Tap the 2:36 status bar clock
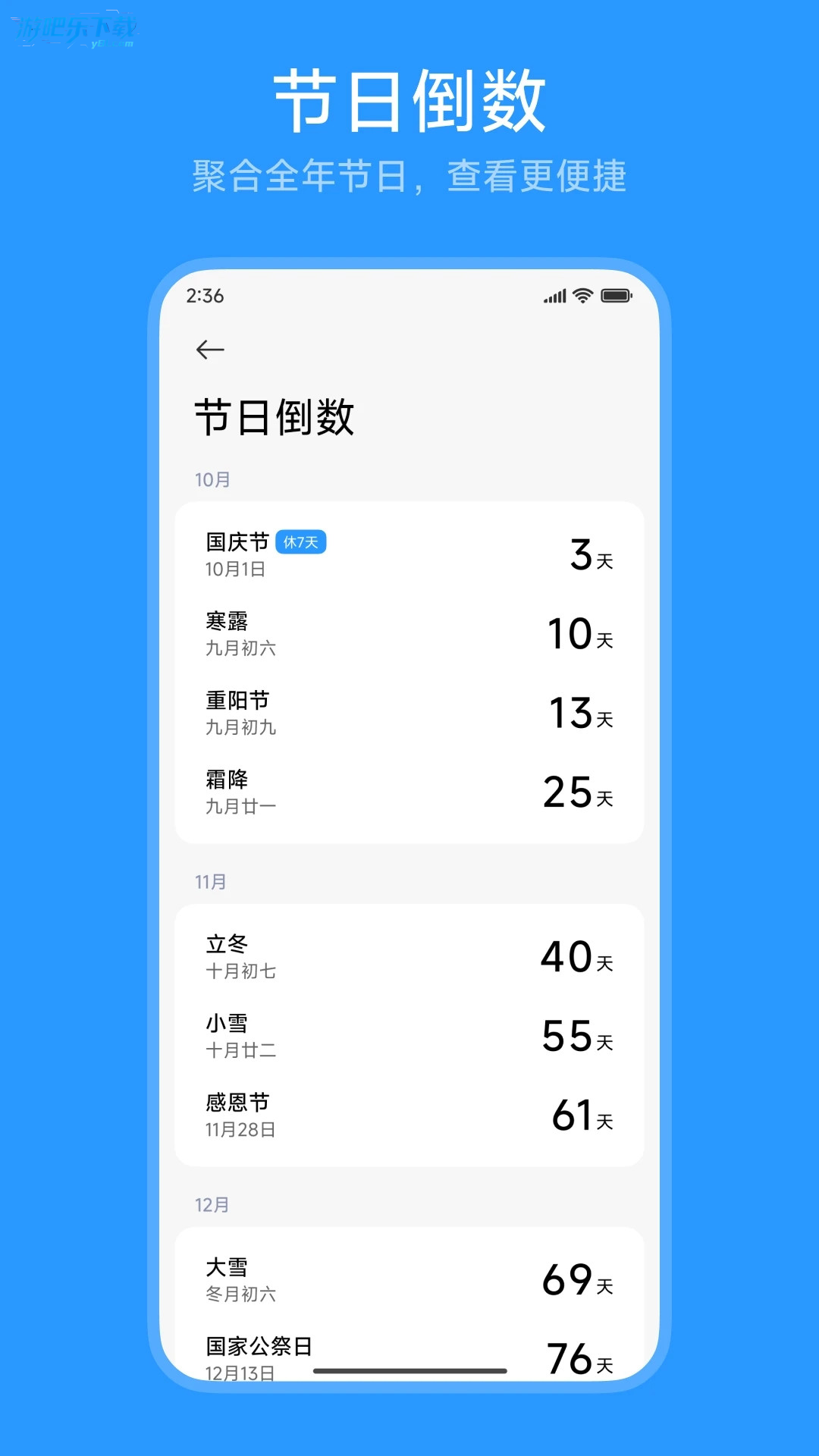 205,296
